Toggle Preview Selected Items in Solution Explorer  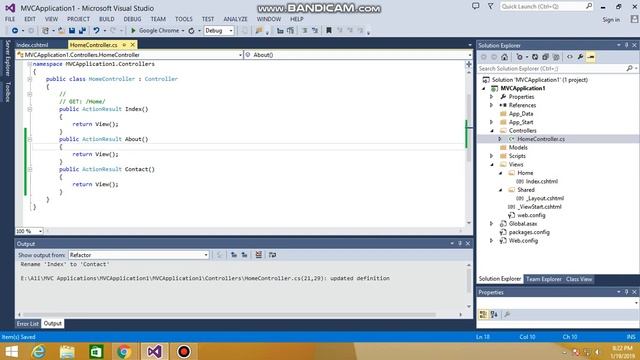point(591,57)
